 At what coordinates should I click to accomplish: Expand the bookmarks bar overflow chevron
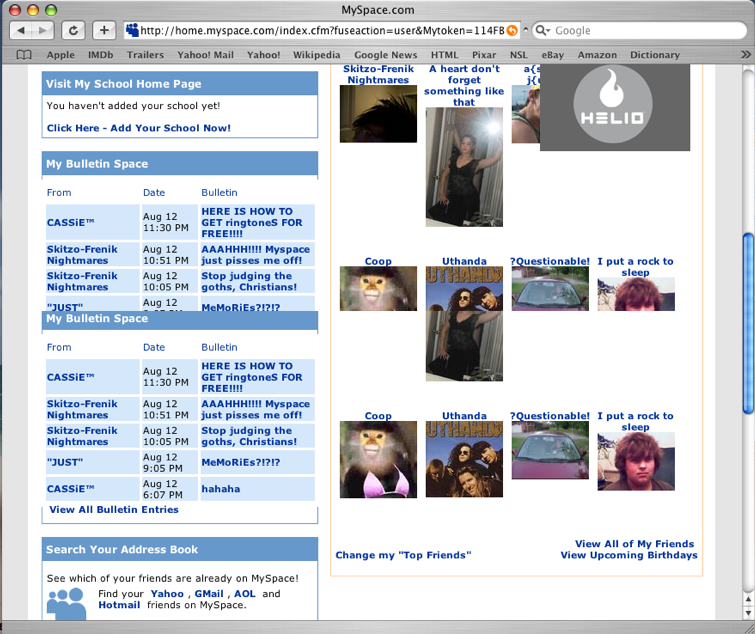745,55
